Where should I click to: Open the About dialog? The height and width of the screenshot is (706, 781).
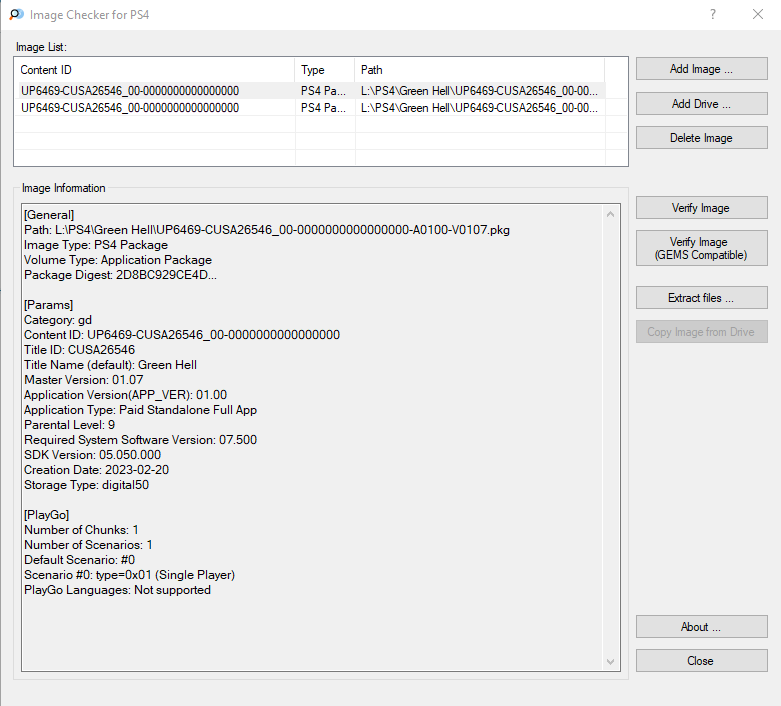701,627
